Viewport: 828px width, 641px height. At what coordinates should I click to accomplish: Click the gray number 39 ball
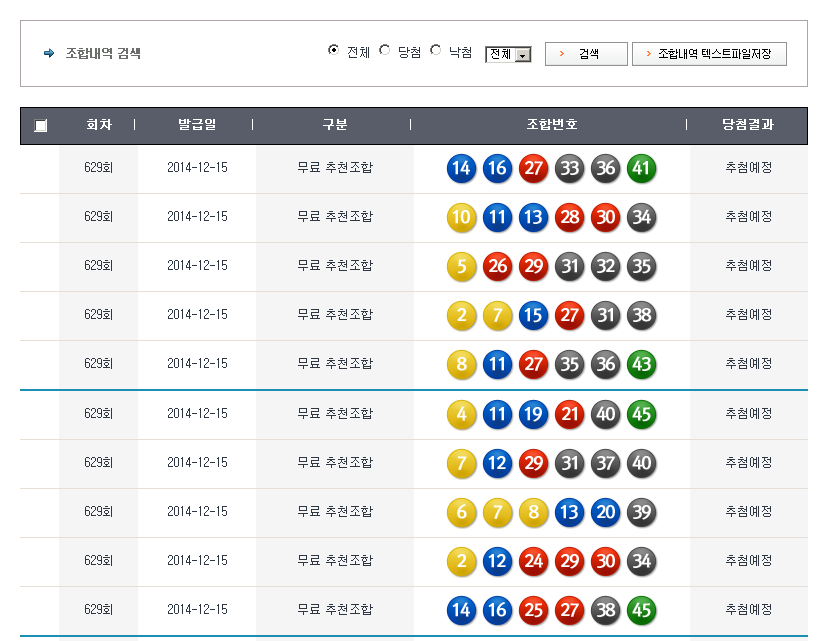641,511
